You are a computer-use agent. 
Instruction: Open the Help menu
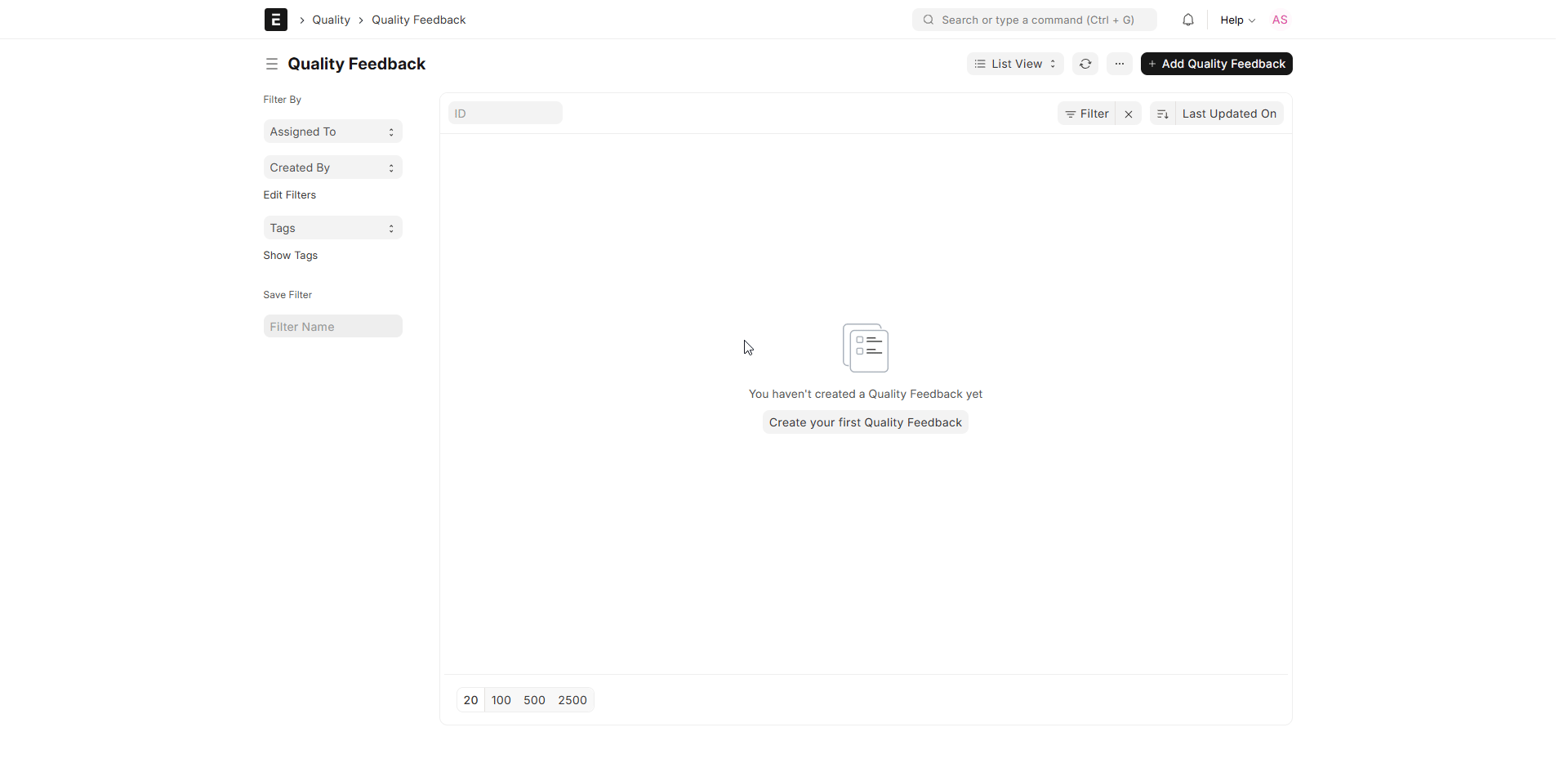[1236, 20]
